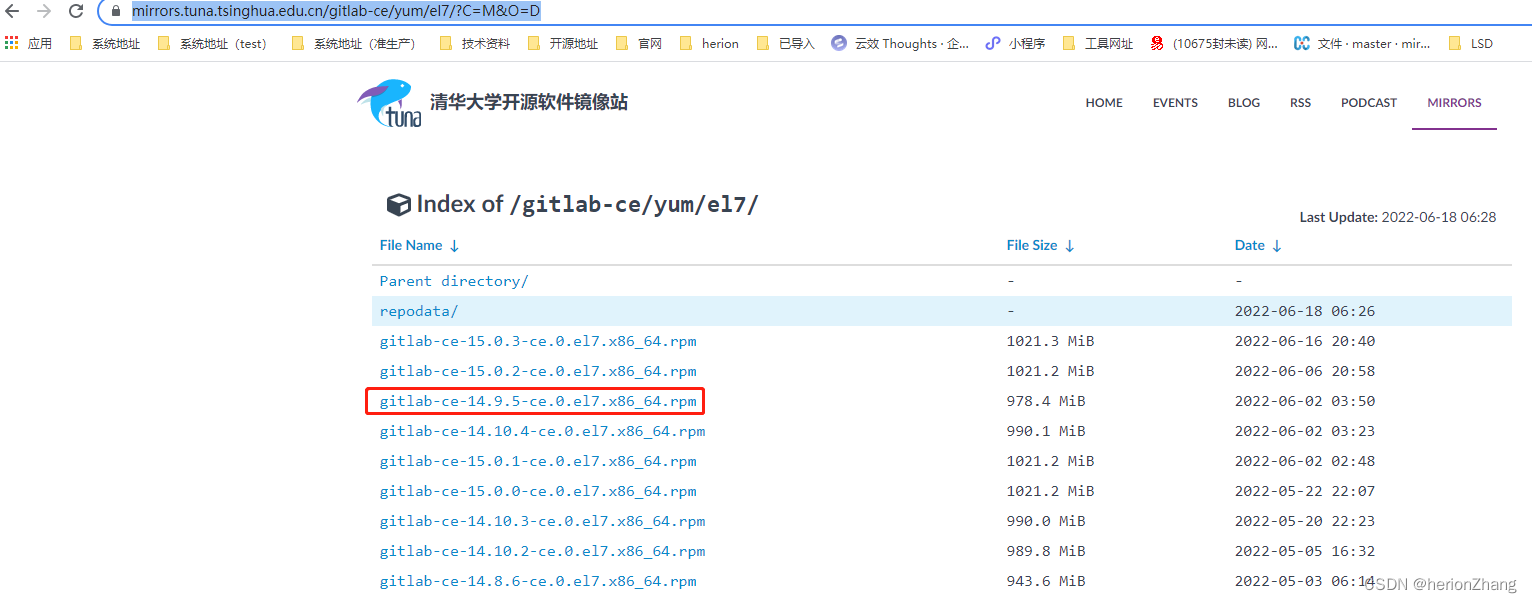Screen dimensions: 1532x603
Task: Open PODCAST navigation item
Action: 1369,103
